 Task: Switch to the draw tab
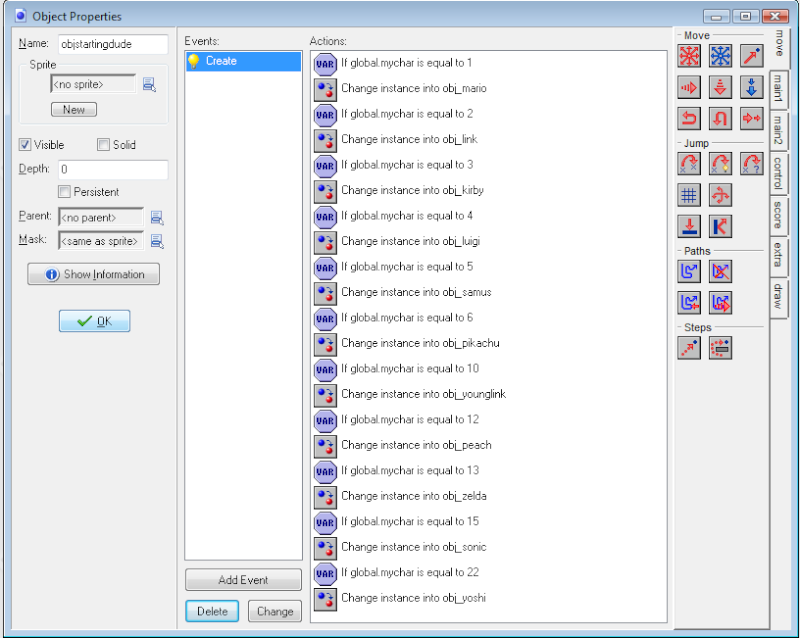[x=778, y=297]
